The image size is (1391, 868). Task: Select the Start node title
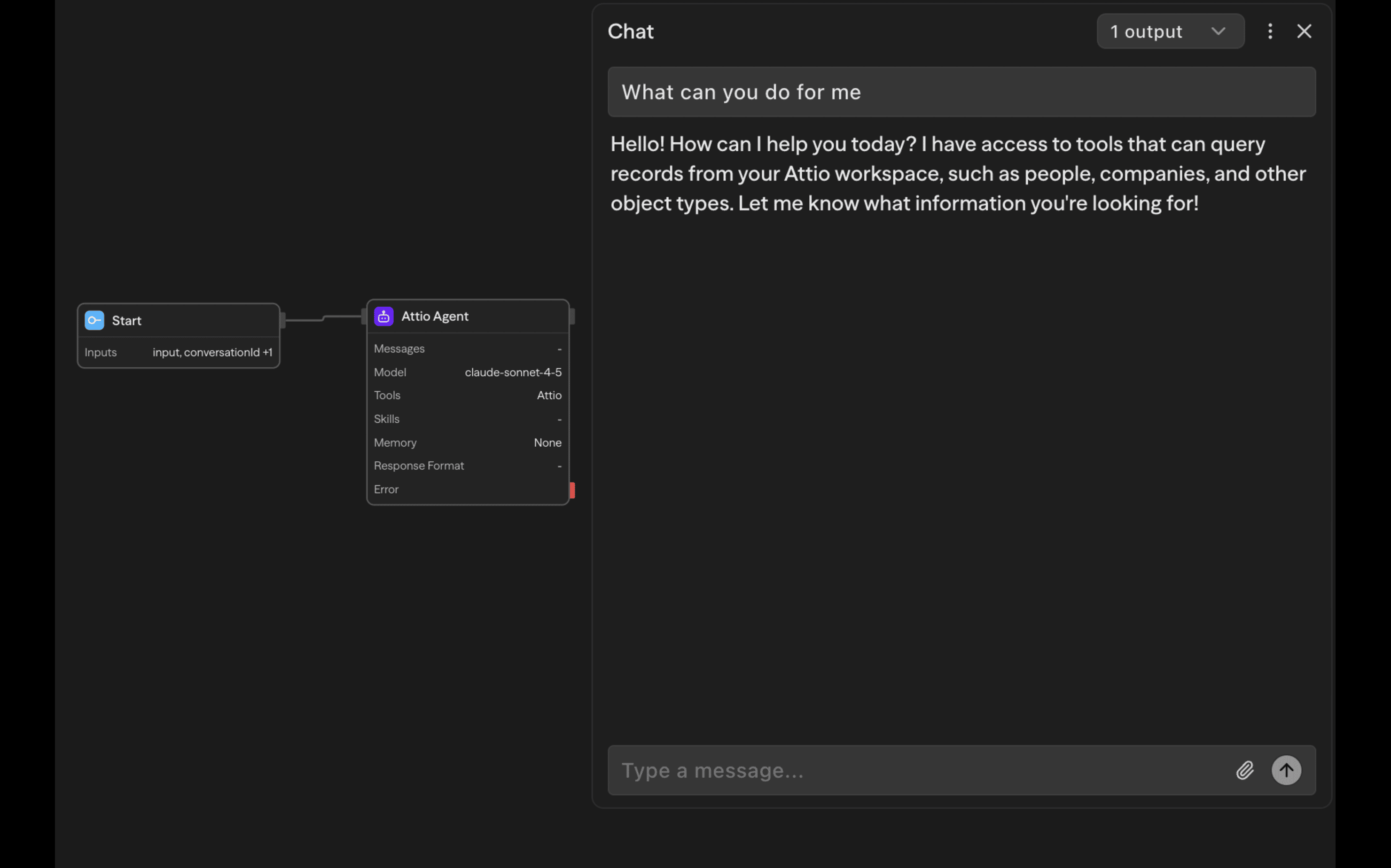[126, 320]
